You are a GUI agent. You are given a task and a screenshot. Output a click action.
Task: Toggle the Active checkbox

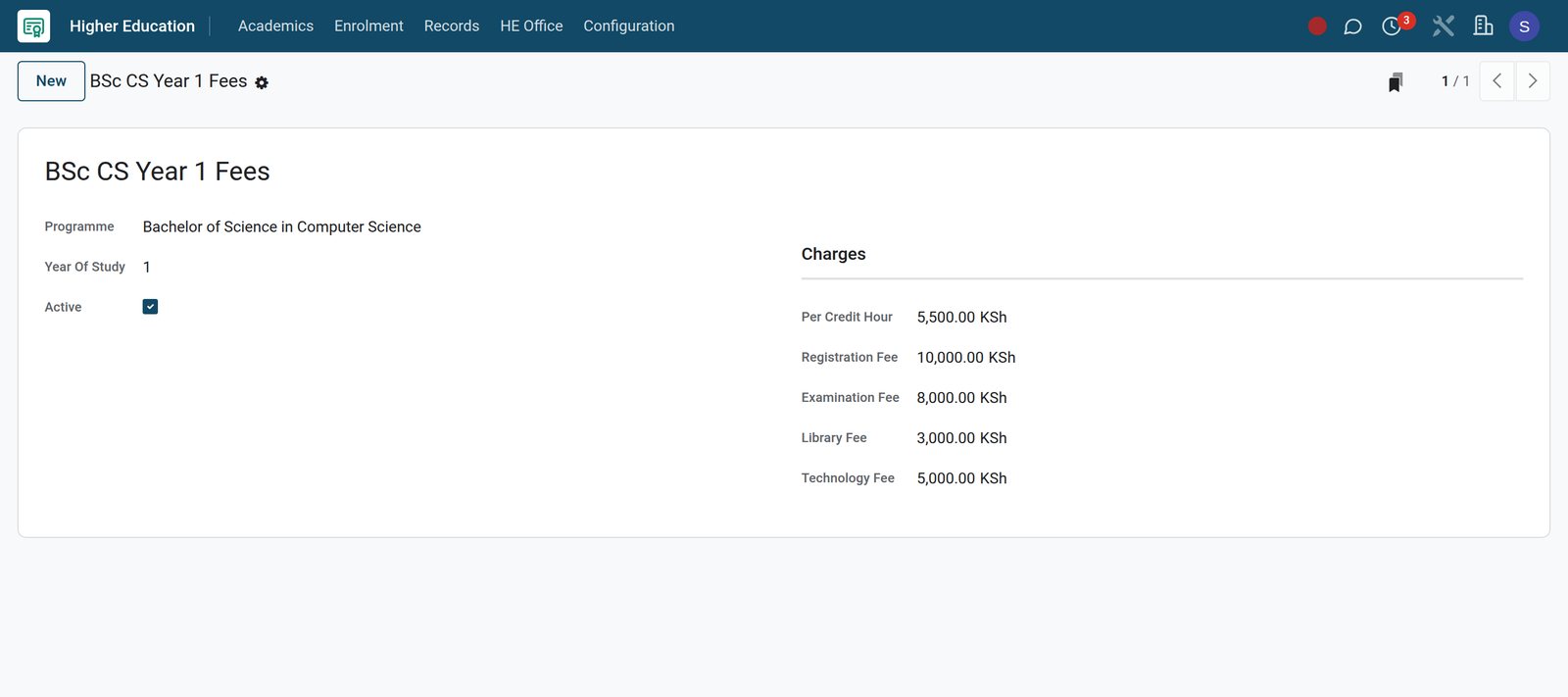[150, 307]
